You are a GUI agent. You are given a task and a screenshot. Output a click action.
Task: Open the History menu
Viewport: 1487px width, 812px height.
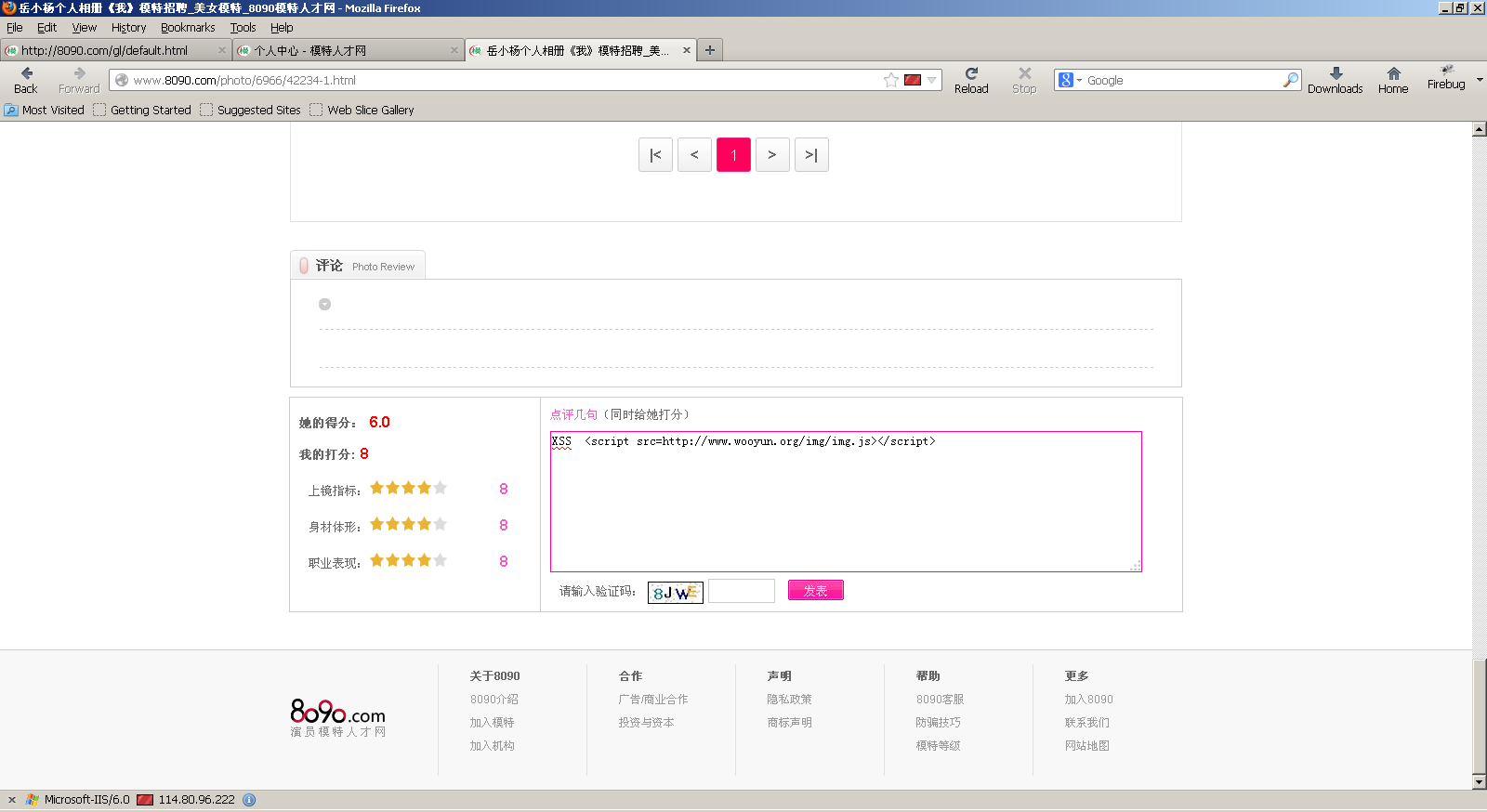click(128, 28)
